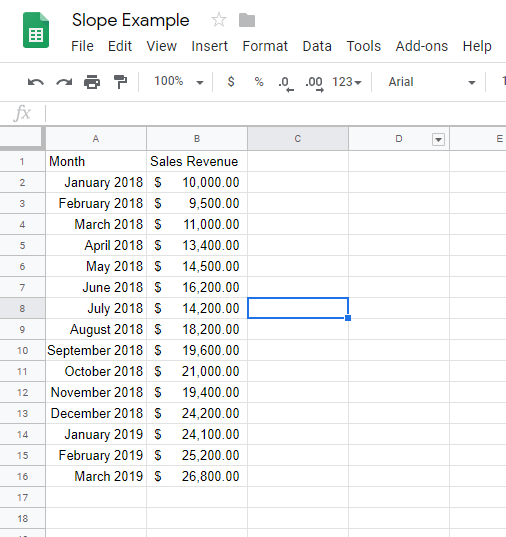Image resolution: width=506 pixels, height=537 pixels.
Task: Star the Slope Example document
Action: (x=219, y=20)
